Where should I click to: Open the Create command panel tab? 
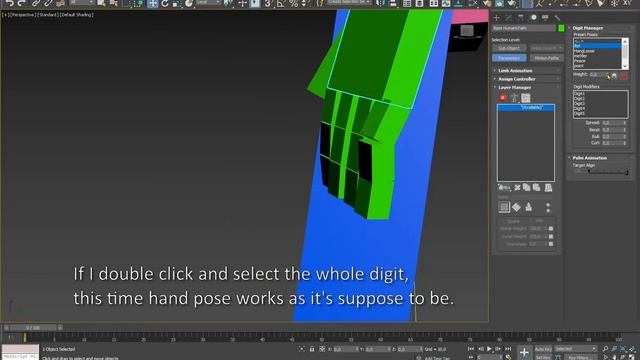pos(497,18)
